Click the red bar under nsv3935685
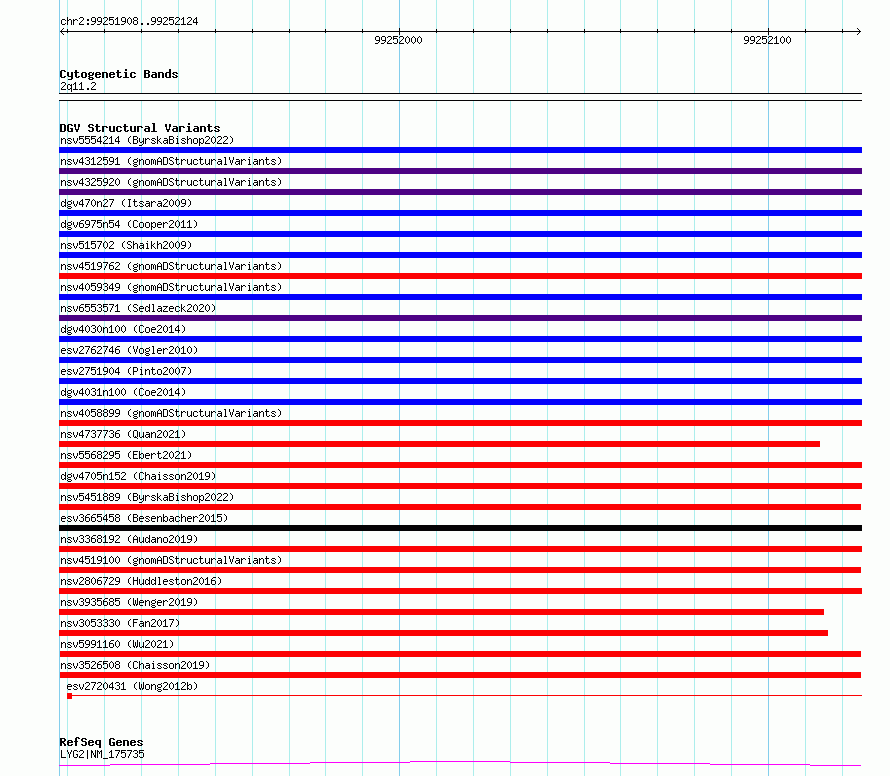The width and height of the screenshot is (890, 776). (x=442, y=613)
